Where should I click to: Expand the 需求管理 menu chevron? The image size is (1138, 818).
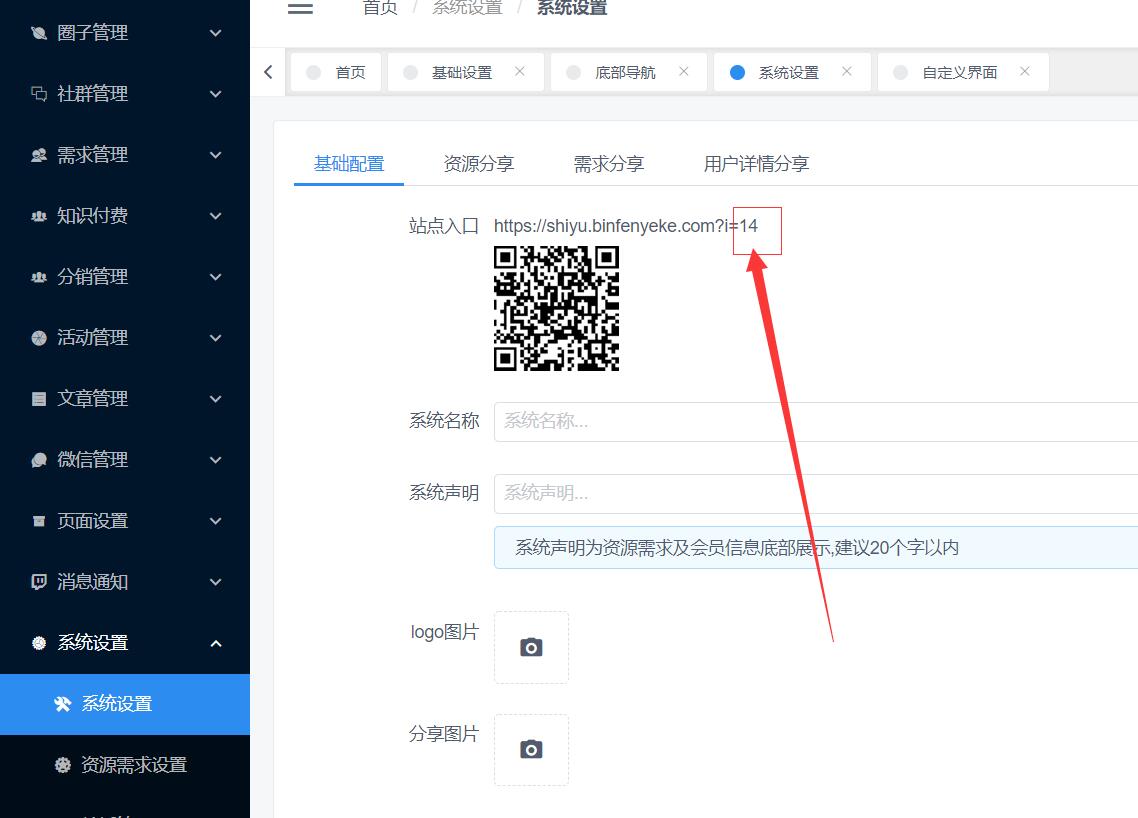(216, 155)
